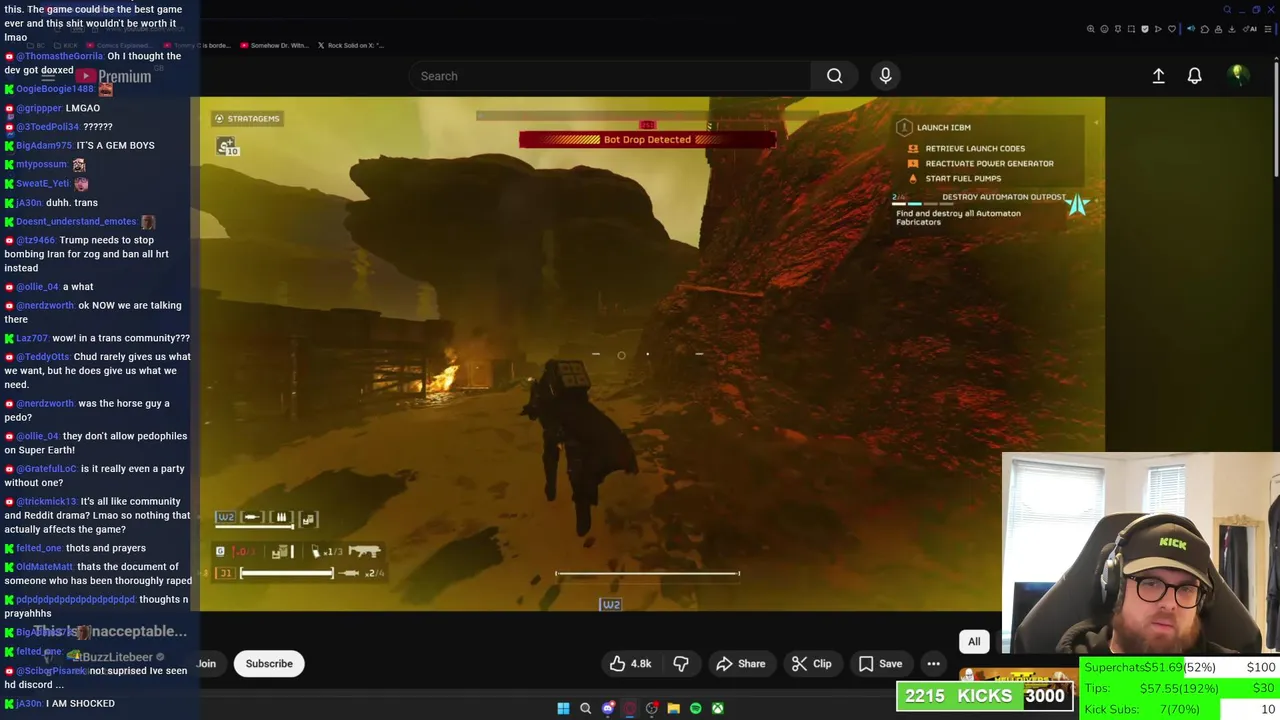Click the browser pin toolbar icon
Screen dimensions: 1280x720
(x=1118, y=29)
